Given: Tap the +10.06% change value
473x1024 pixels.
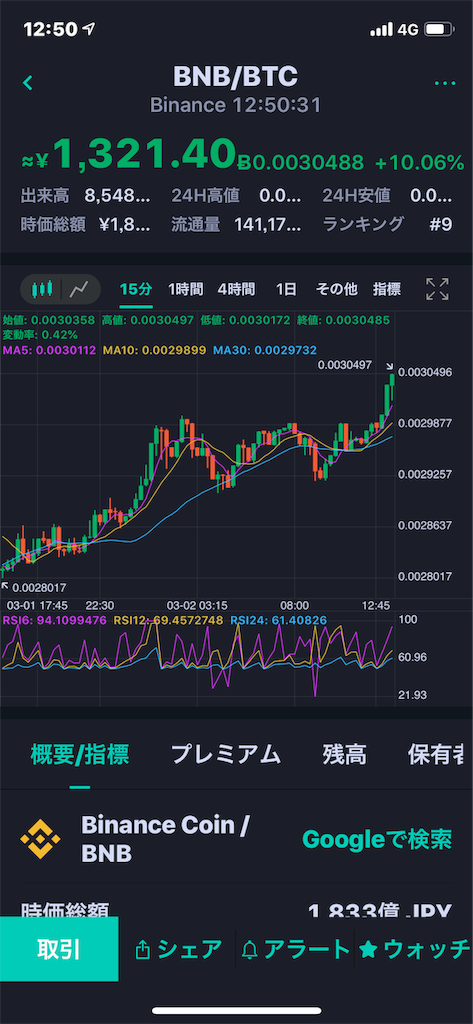Looking at the screenshot, I should click(419, 162).
